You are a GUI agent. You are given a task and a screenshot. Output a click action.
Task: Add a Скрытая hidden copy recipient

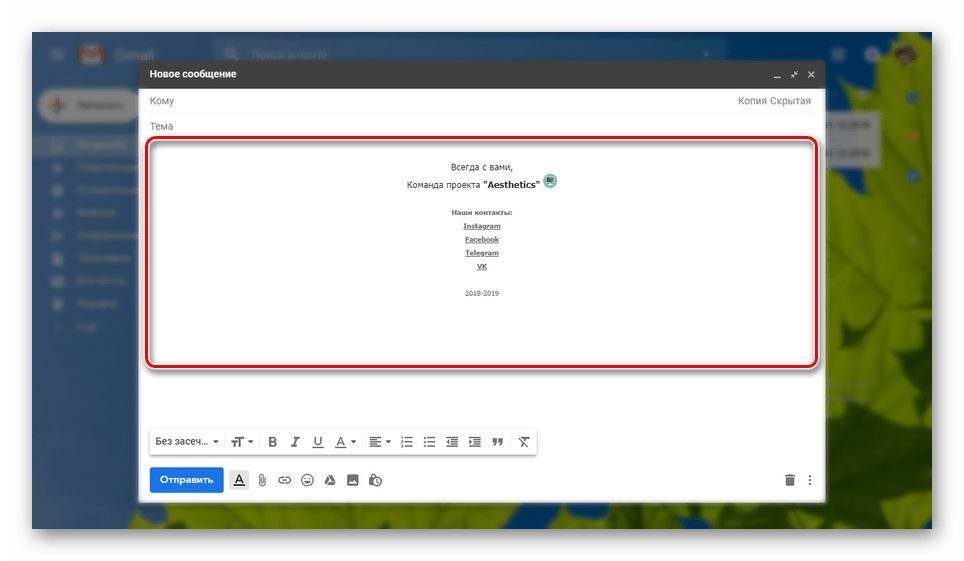pos(791,101)
